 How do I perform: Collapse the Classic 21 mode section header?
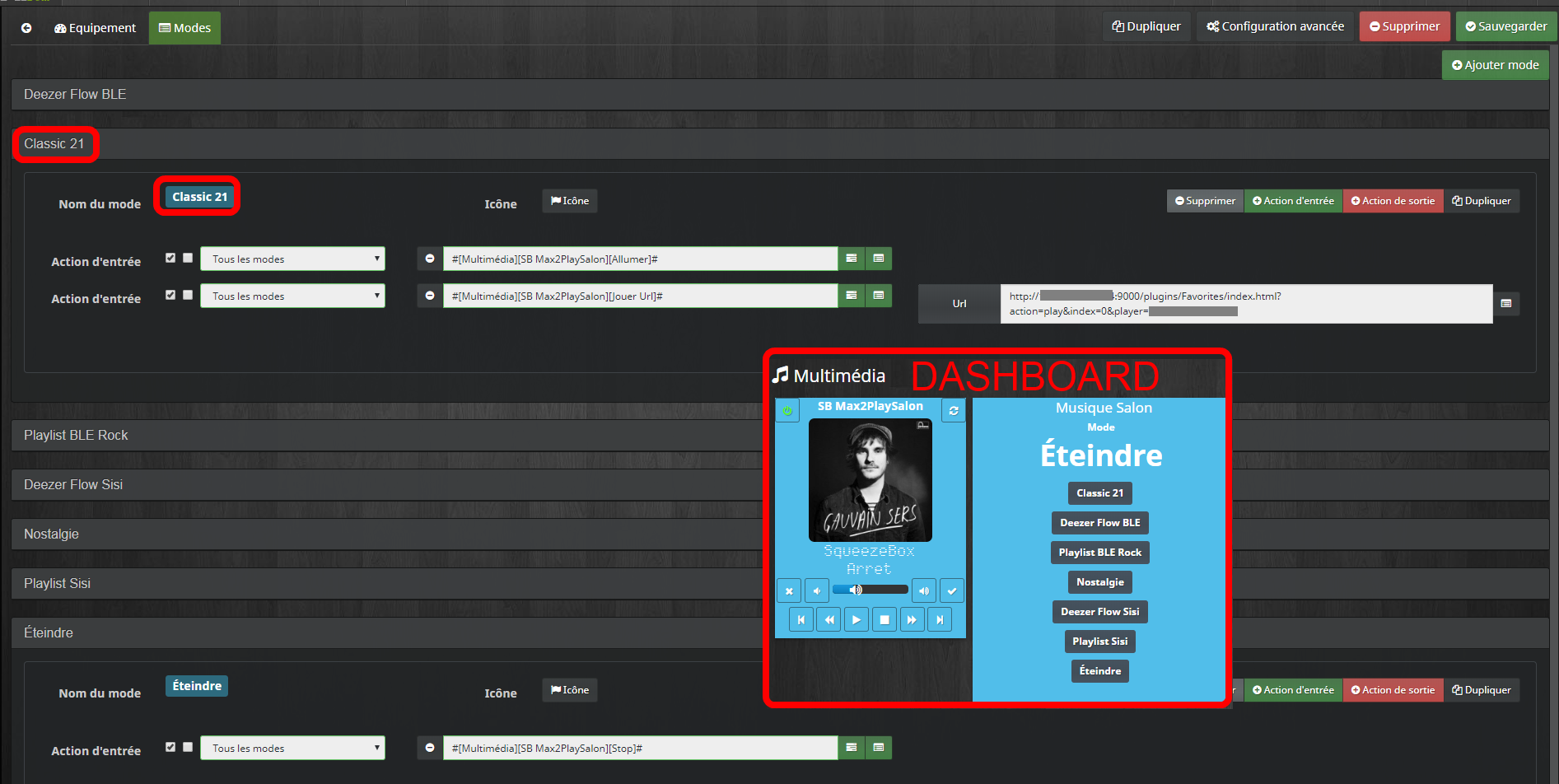780,143
